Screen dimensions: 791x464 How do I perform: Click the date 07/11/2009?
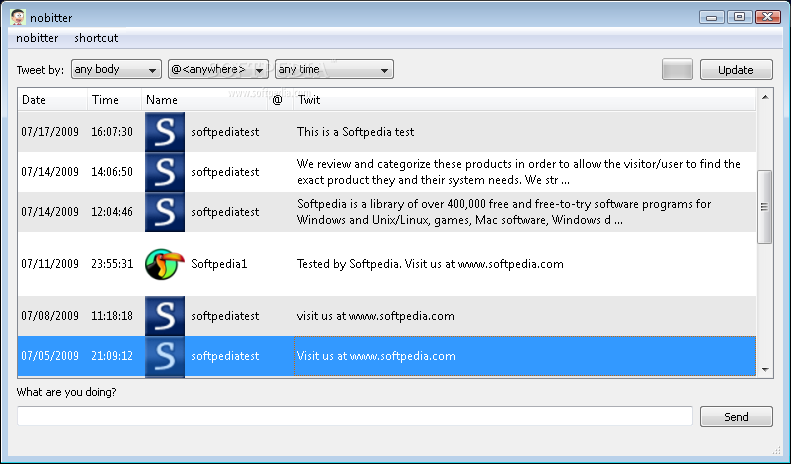point(50,264)
